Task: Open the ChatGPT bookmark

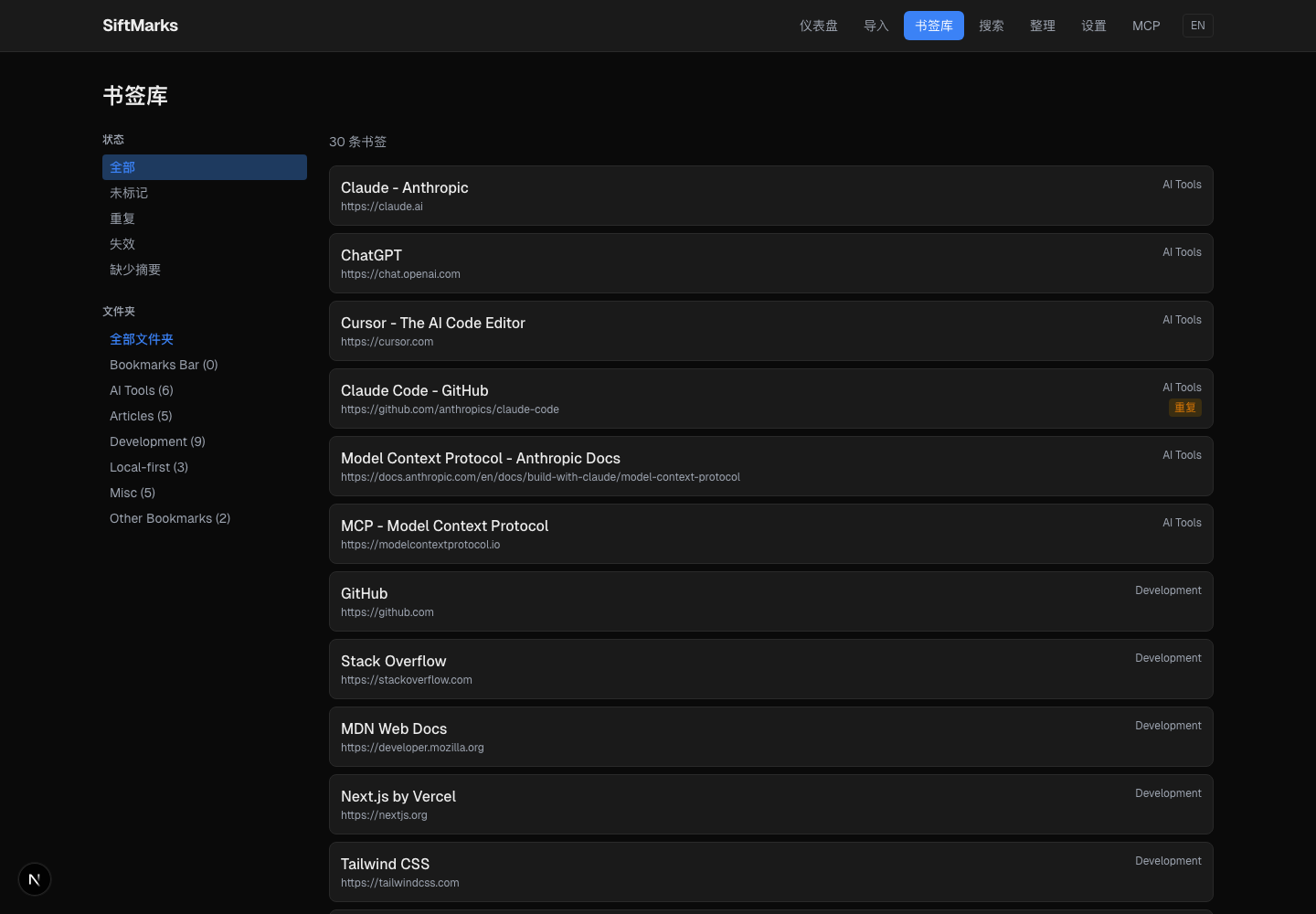Action: coord(771,263)
